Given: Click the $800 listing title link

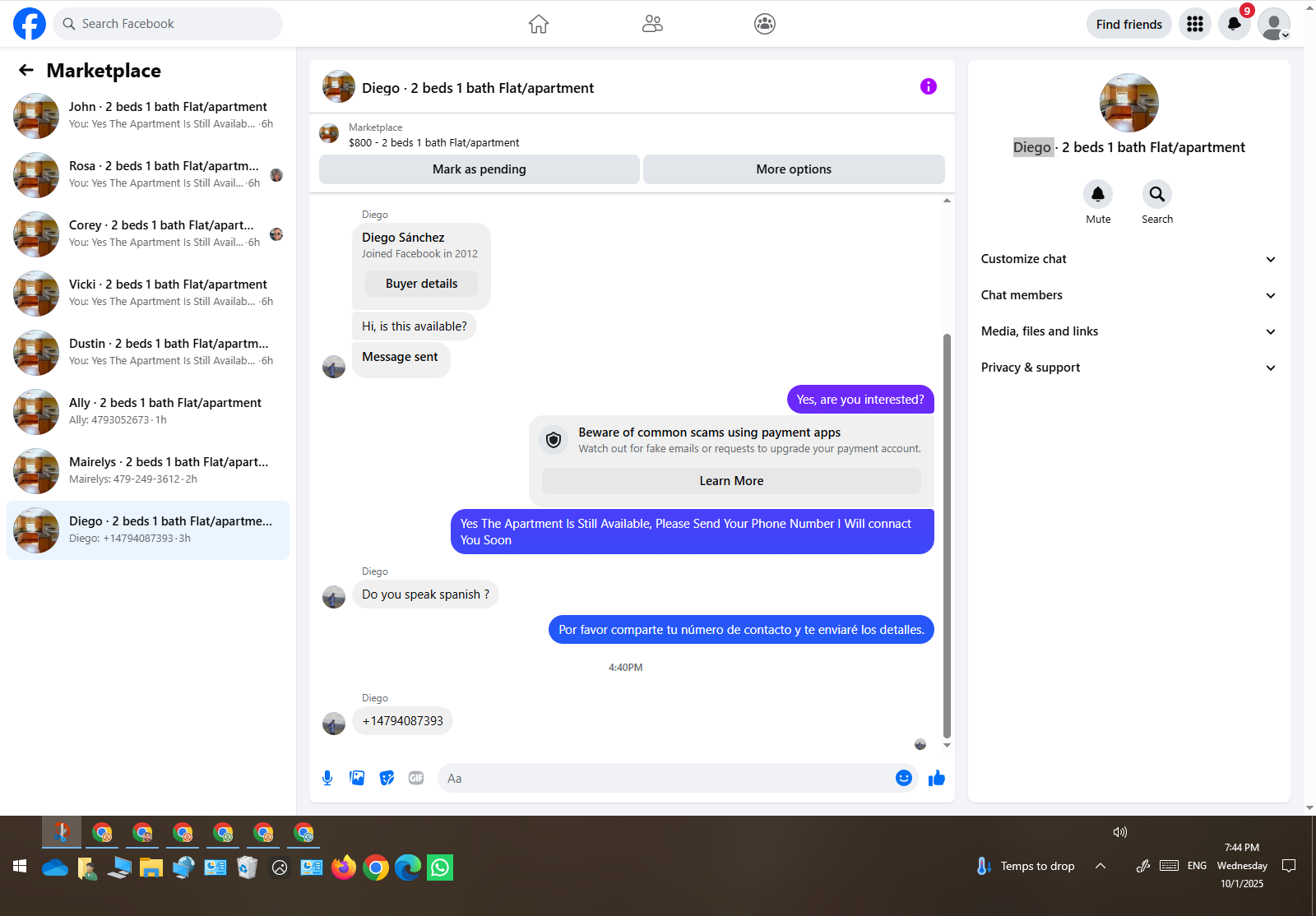Looking at the screenshot, I should pos(433,143).
